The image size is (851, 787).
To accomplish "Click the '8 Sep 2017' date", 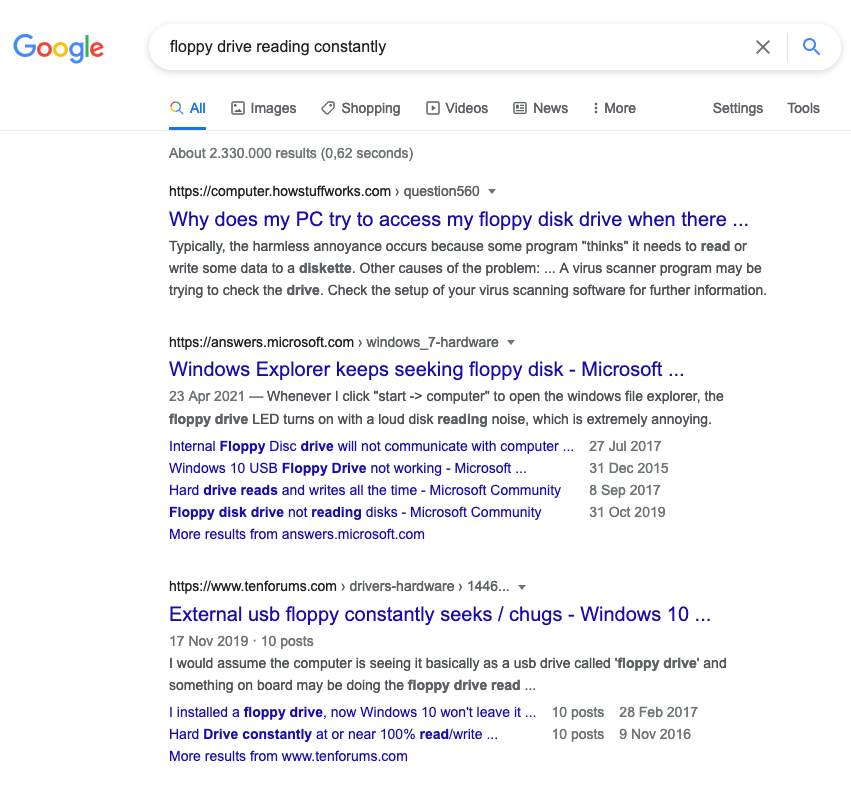I will [x=625, y=490].
